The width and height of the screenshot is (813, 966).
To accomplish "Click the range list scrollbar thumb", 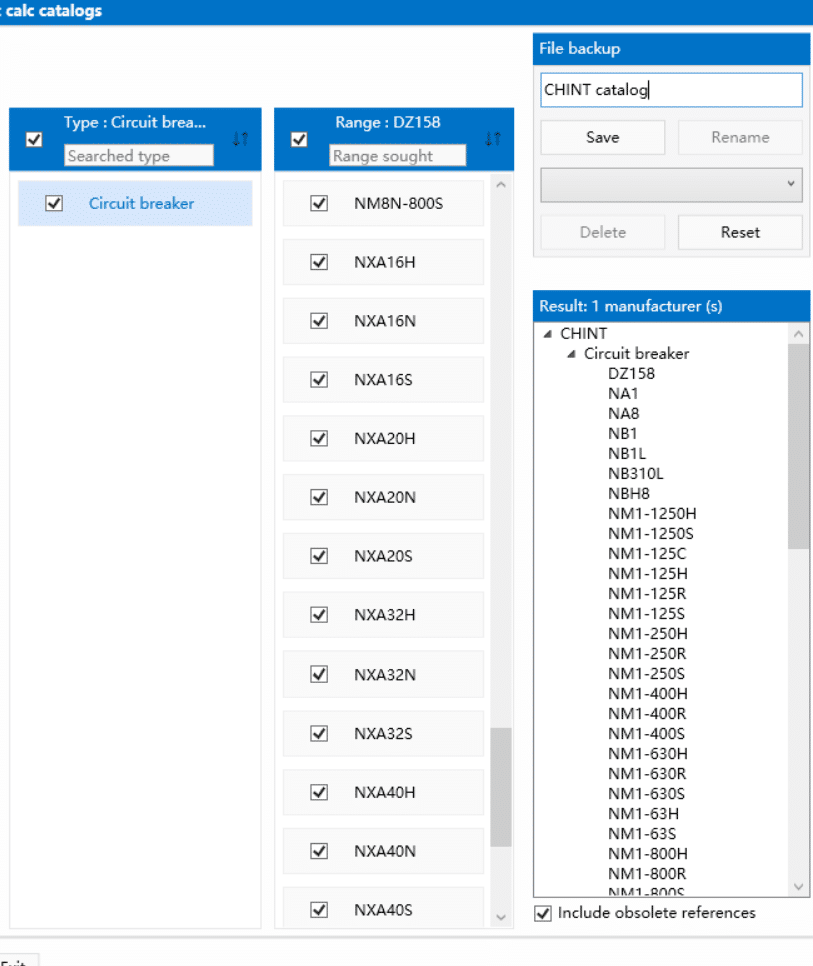I will 501,787.
